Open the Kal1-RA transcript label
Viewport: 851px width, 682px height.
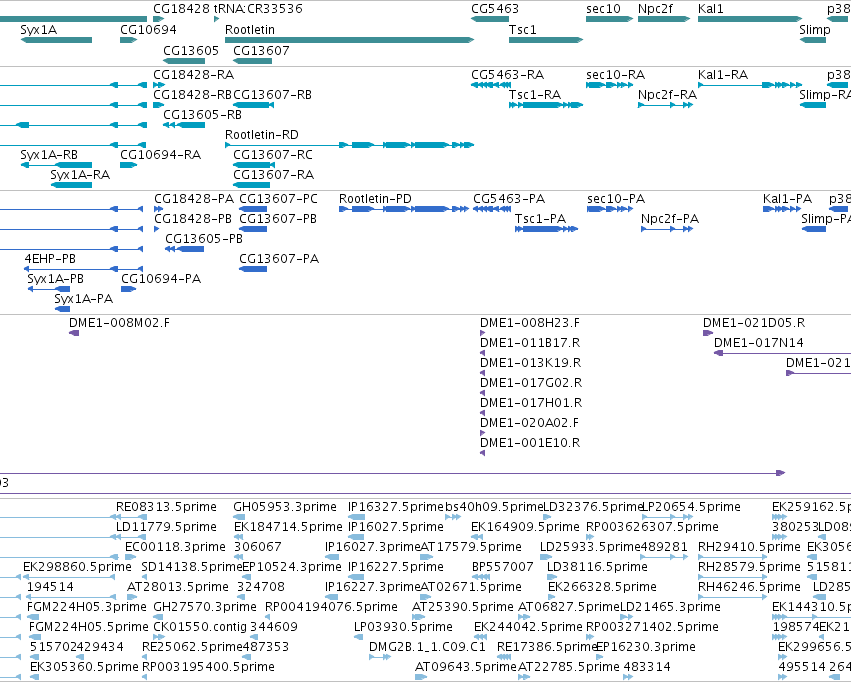point(723,75)
